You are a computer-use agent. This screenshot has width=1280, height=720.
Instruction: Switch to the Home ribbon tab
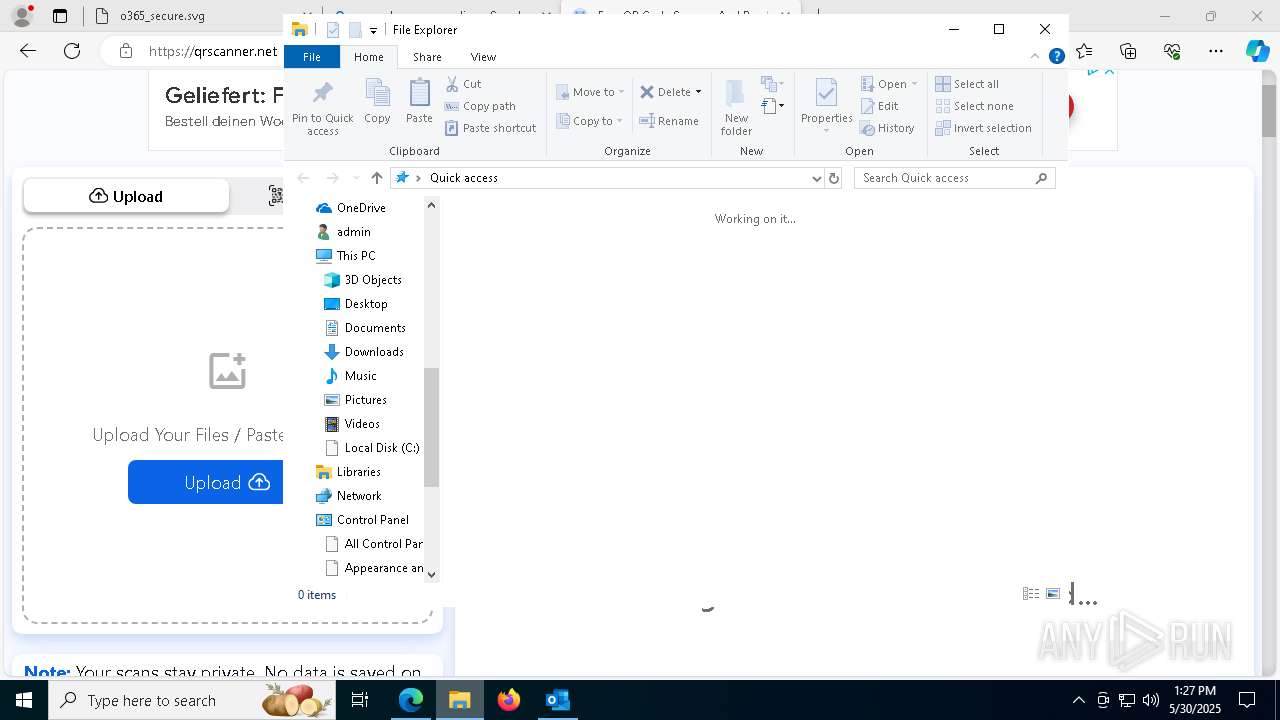click(x=368, y=57)
